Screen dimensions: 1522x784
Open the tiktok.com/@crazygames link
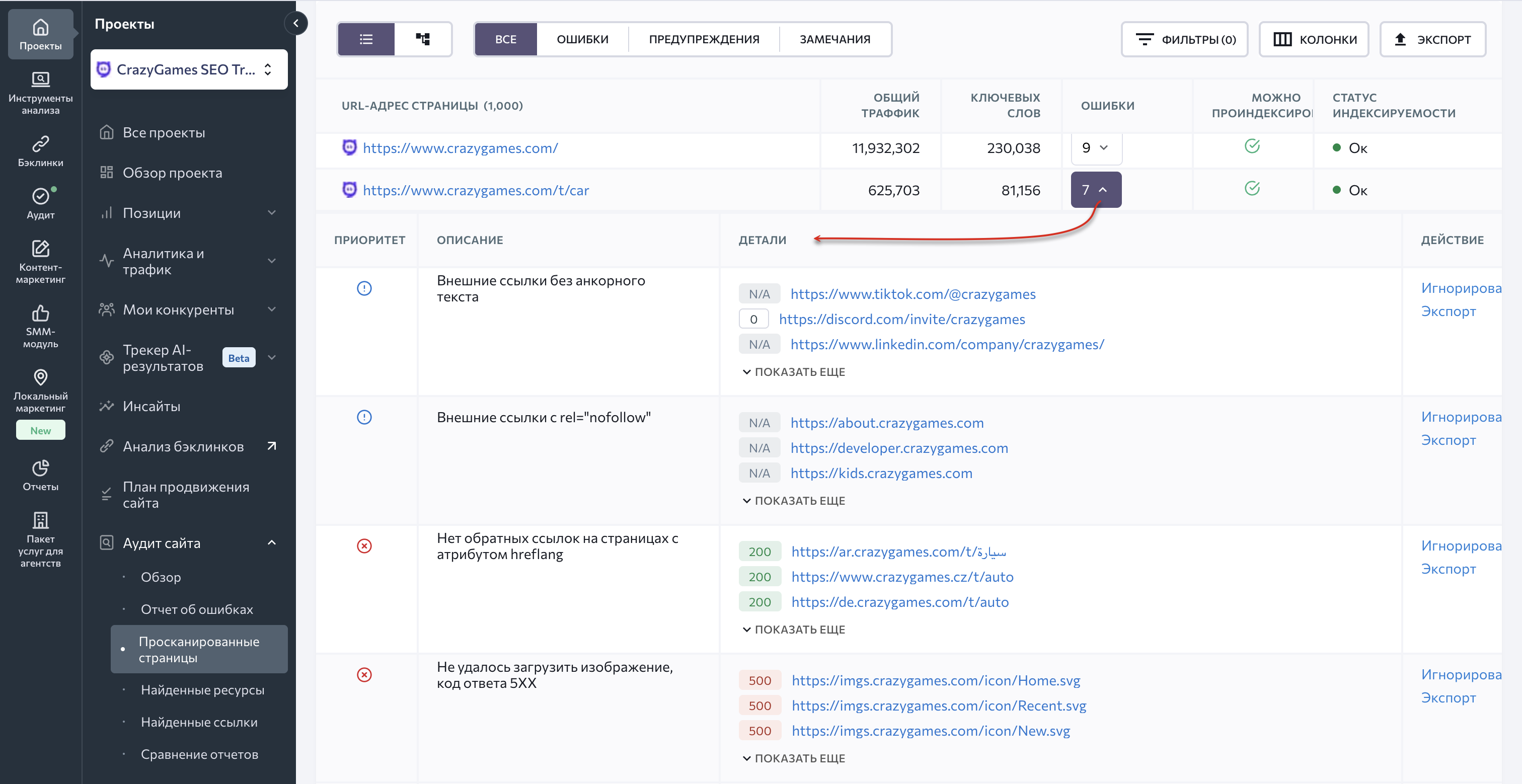pos(913,294)
